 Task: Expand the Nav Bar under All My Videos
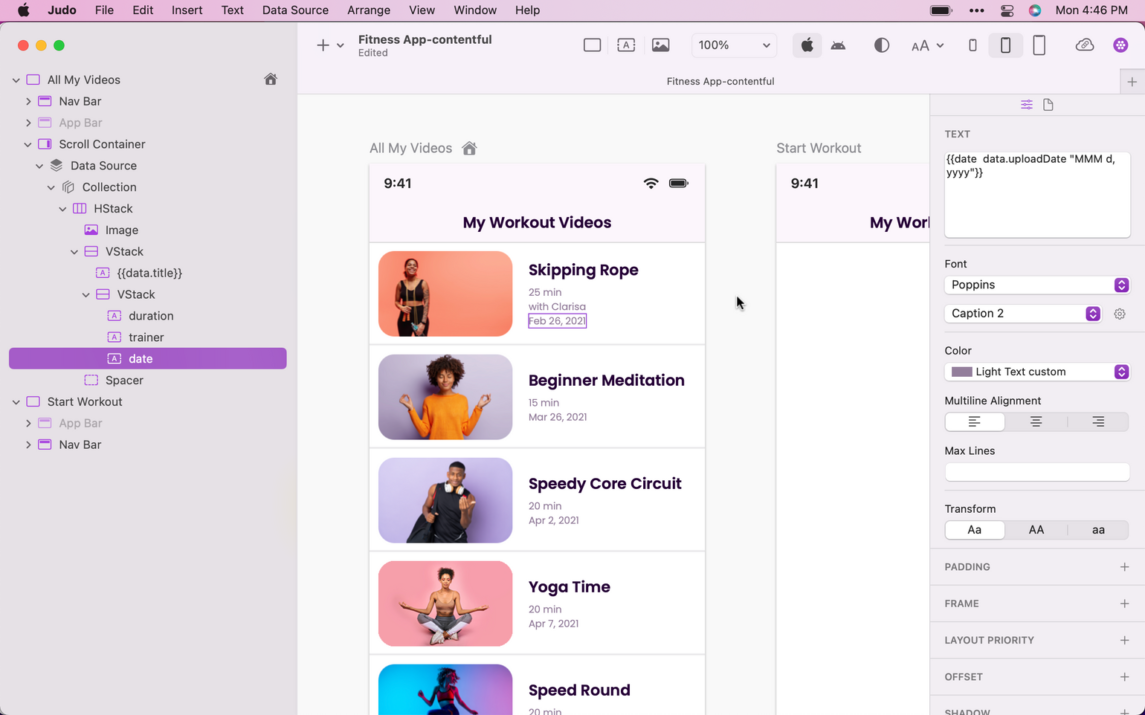click(x=28, y=102)
